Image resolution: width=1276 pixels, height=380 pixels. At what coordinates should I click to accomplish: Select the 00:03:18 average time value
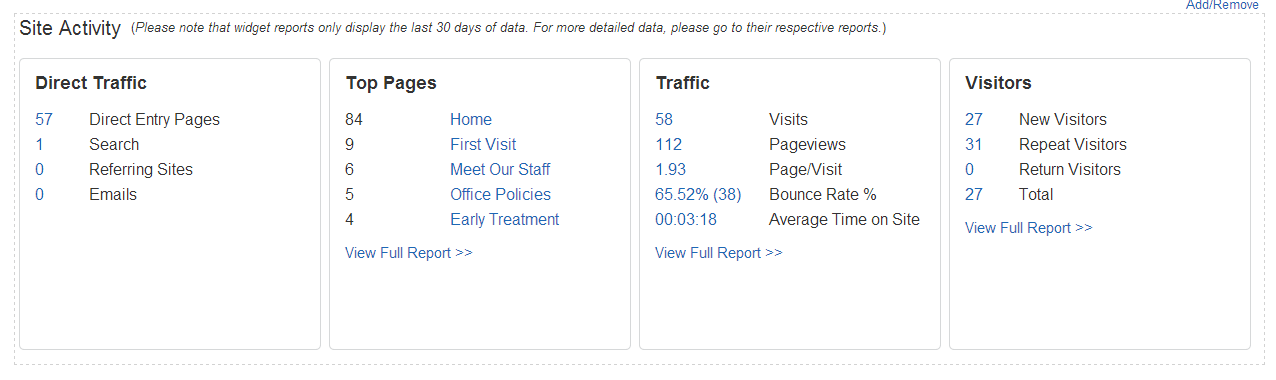(x=686, y=219)
